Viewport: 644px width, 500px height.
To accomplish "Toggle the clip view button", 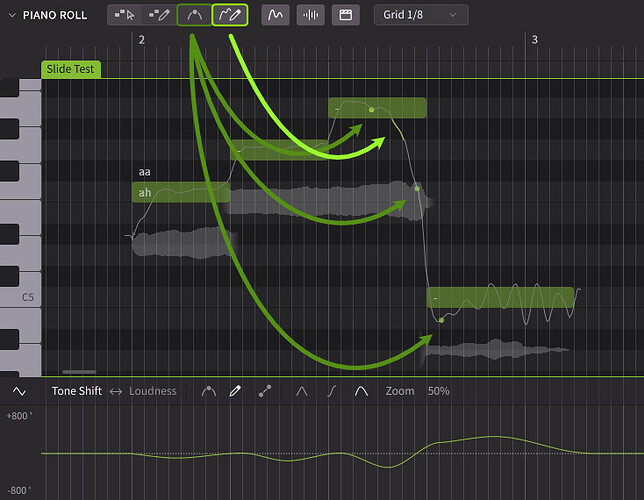I will point(346,15).
